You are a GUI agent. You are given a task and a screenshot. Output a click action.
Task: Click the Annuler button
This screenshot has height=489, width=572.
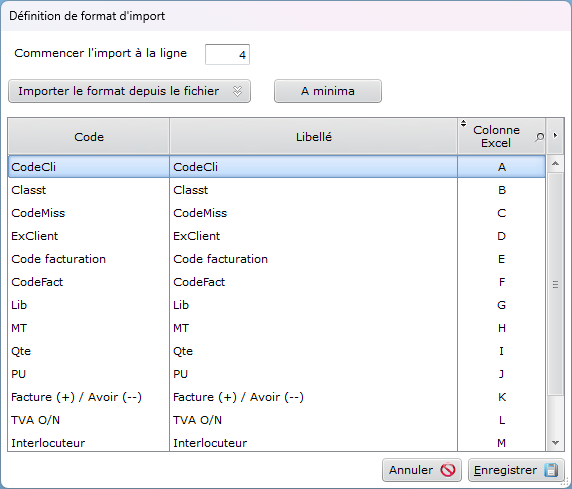click(x=422, y=470)
